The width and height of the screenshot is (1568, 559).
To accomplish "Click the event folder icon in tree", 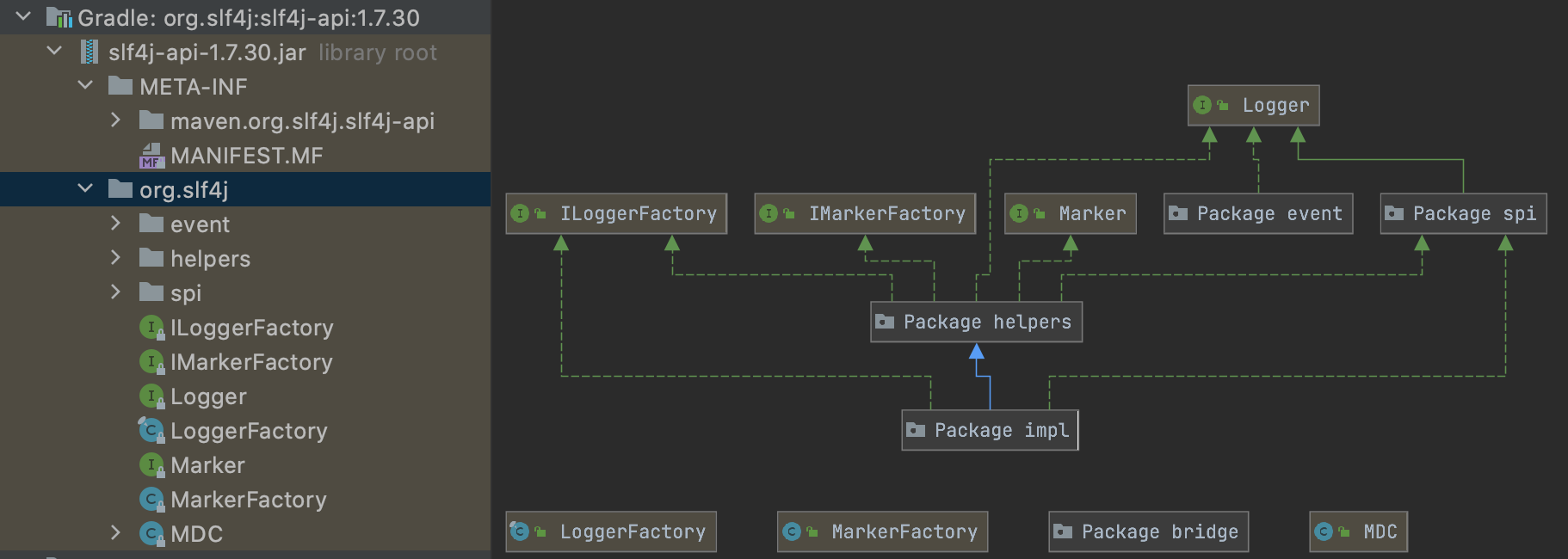I will click(x=151, y=223).
